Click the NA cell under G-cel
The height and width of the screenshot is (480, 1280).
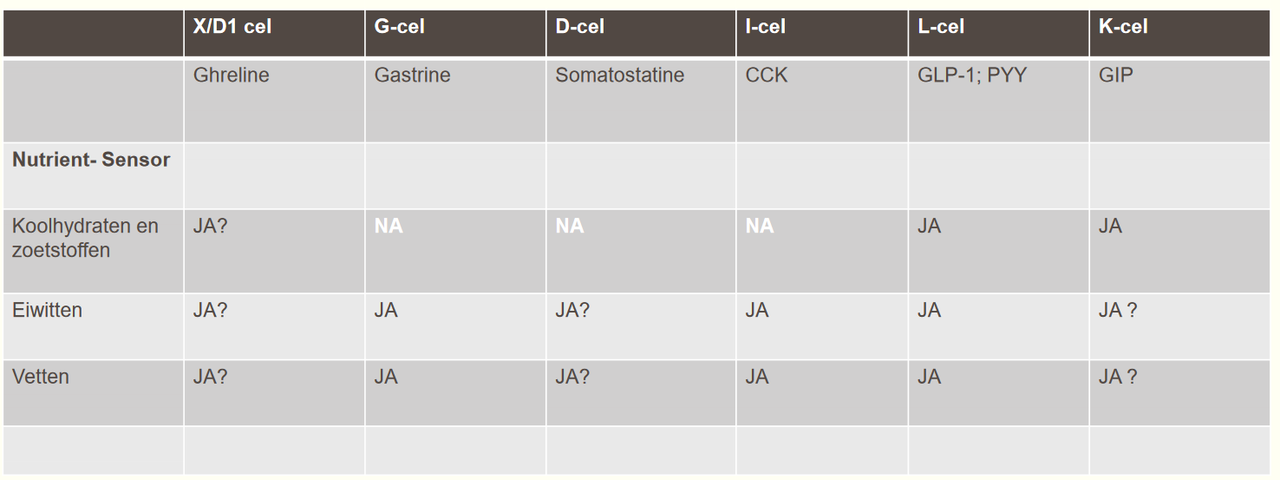[388, 227]
